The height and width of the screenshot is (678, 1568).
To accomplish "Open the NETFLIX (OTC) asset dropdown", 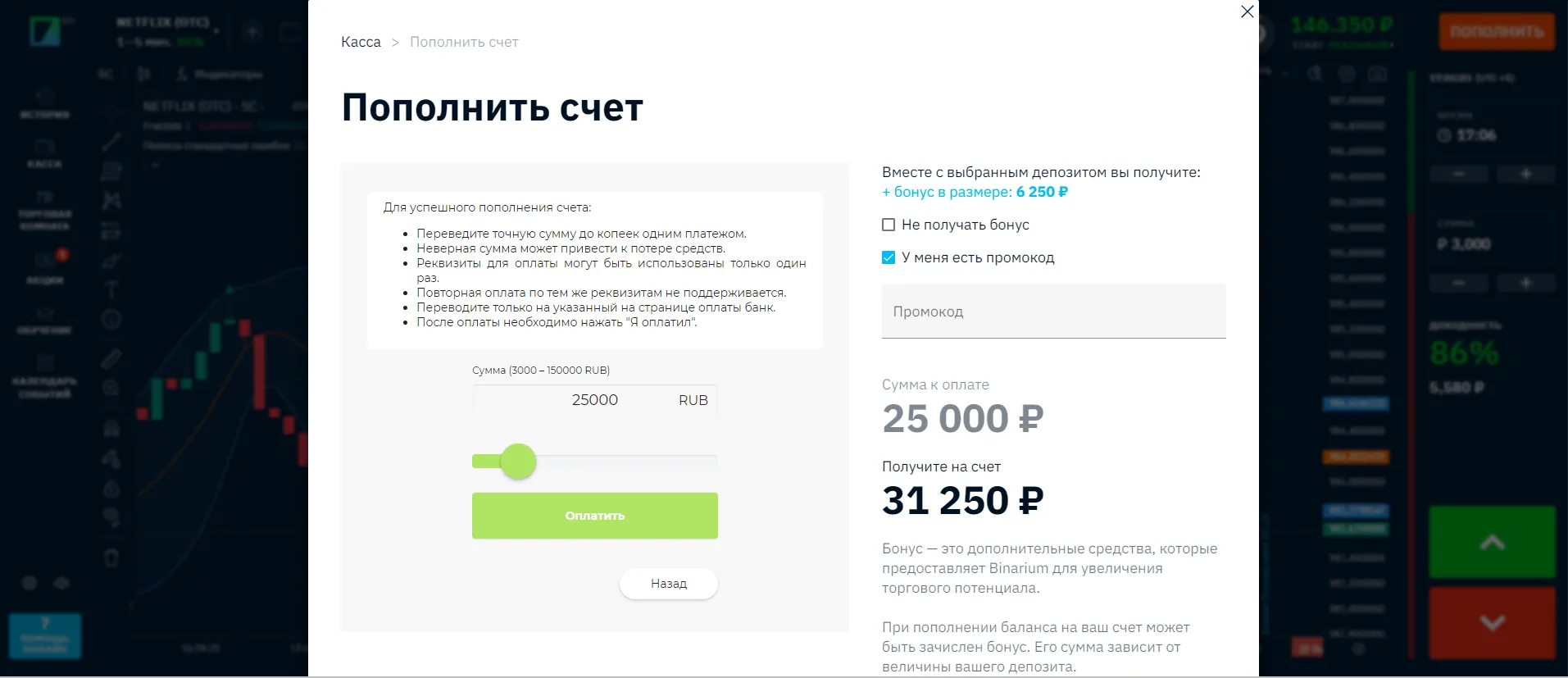I will click(x=164, y=21).
